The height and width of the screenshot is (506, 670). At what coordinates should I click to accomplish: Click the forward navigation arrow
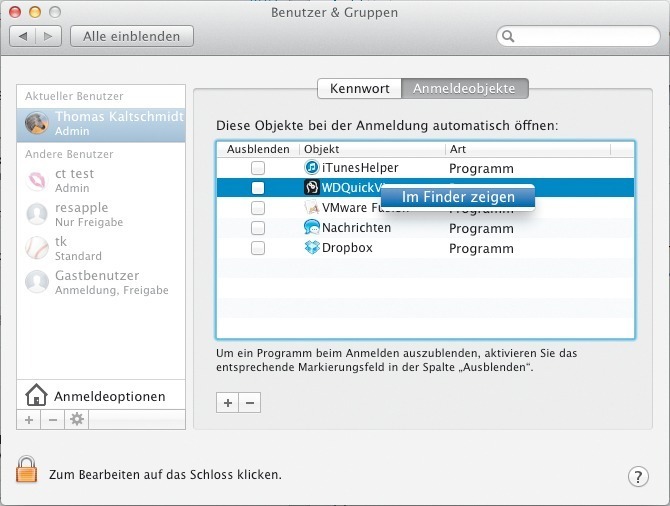click(x=48, y=36)
